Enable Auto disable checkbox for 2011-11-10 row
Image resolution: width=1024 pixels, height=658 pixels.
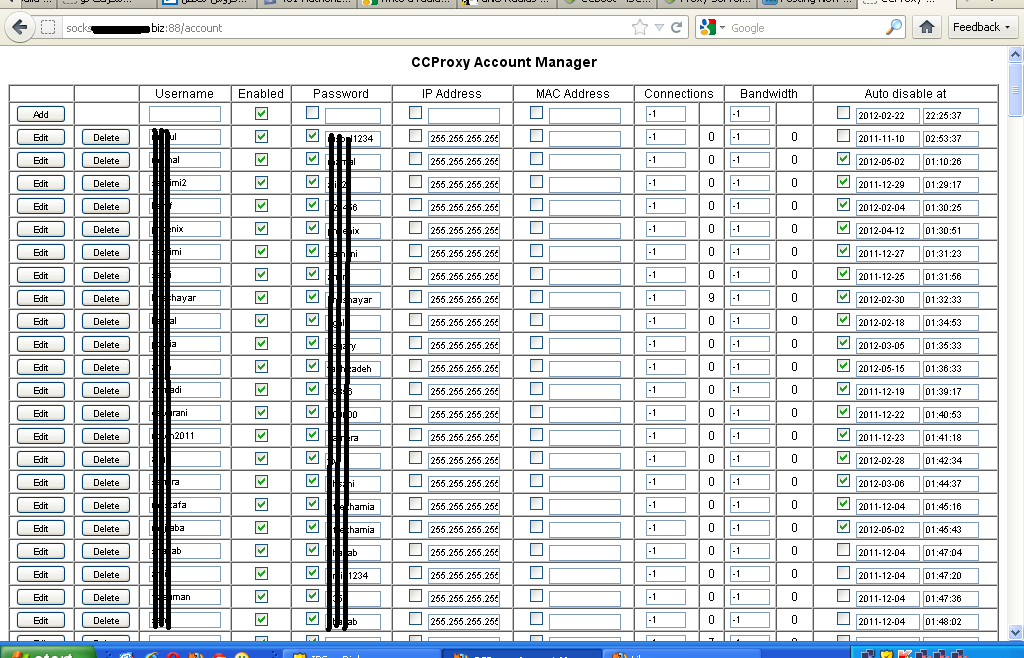(x=843, y=136)
